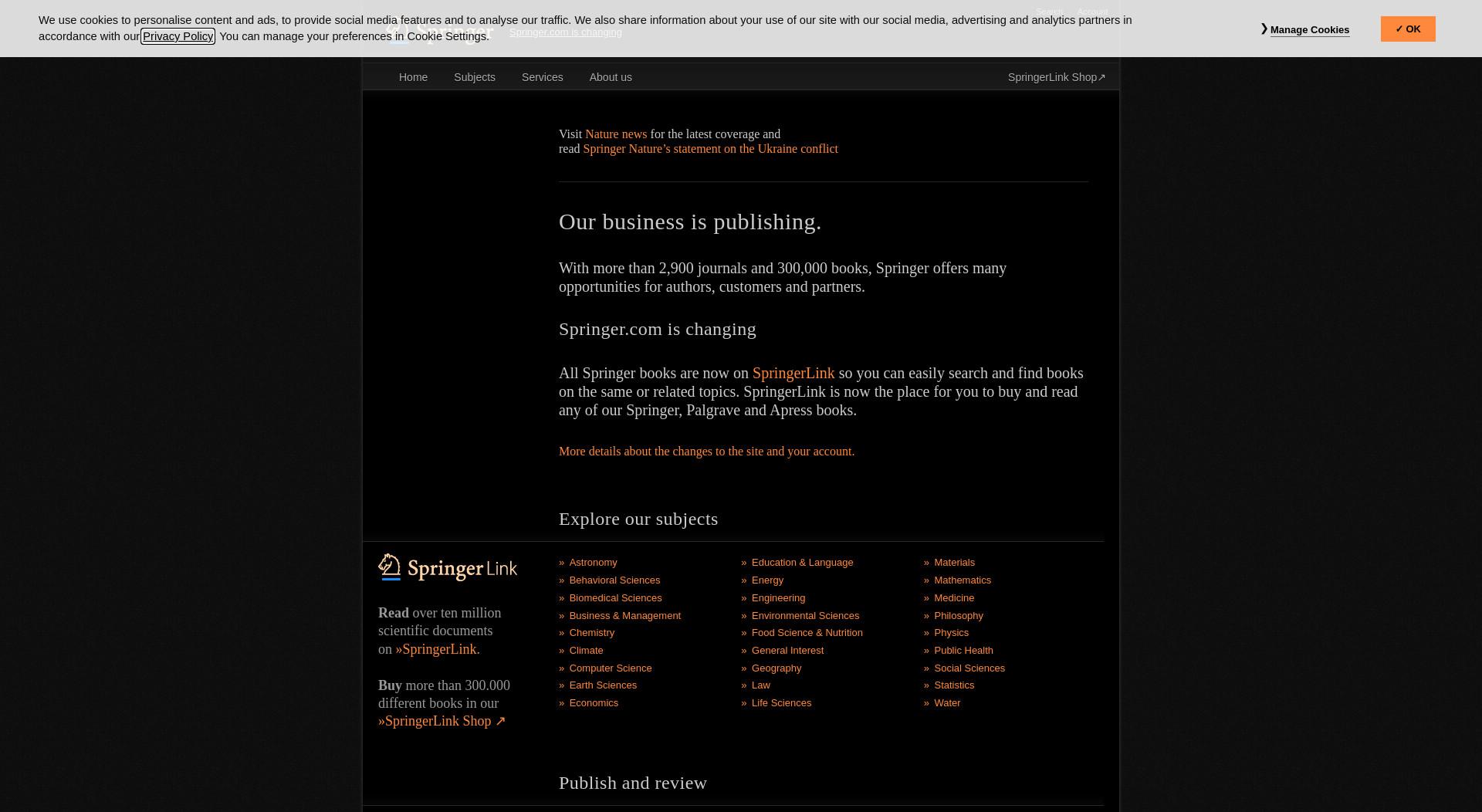1482x812 pixels.
Task: Accept cookies with the OK button
Action: 1408,29
